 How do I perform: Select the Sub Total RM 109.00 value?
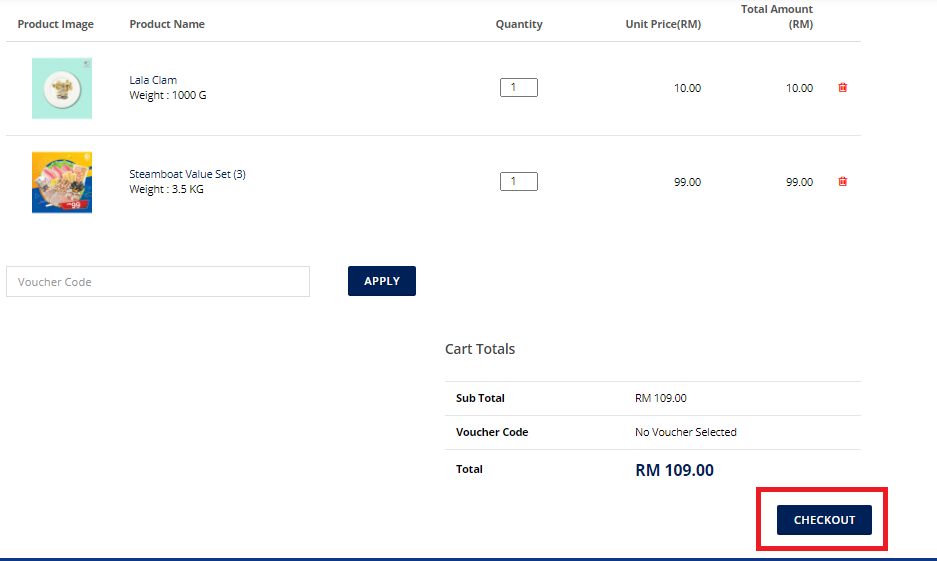pos(660,398)
